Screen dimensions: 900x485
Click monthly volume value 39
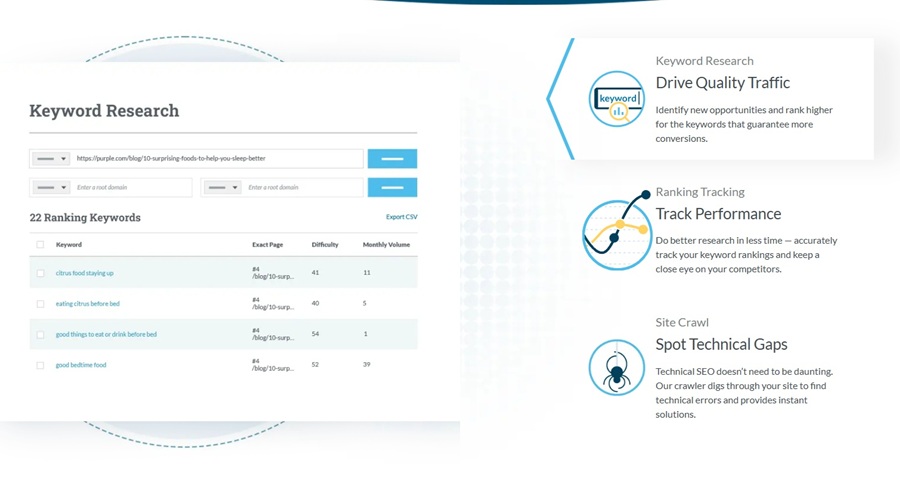(x=367, y=364)
